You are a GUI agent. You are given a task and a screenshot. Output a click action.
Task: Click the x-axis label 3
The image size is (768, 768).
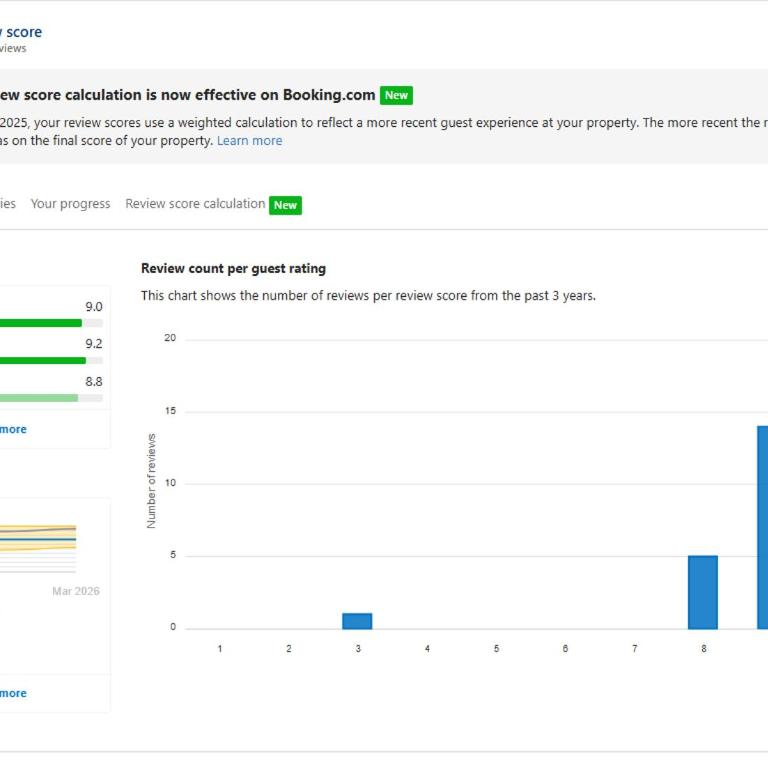point(358,648)
